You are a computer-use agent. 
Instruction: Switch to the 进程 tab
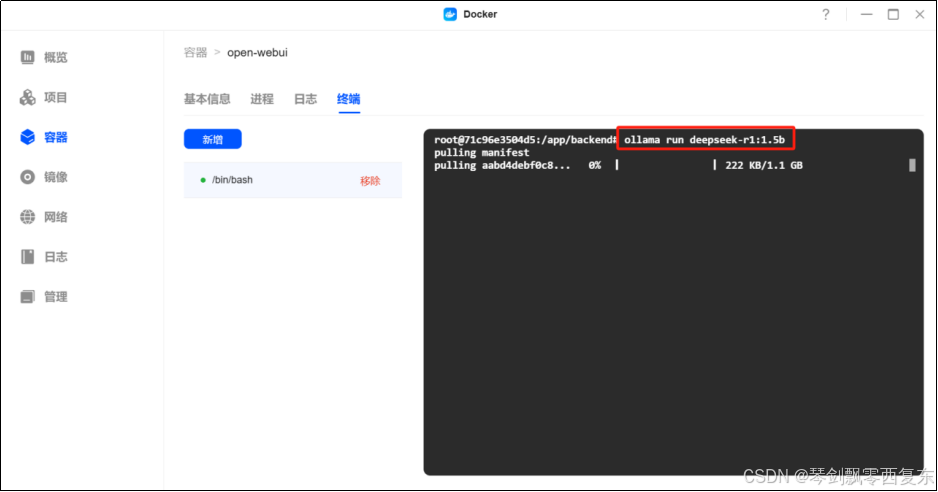click(262, 99)
